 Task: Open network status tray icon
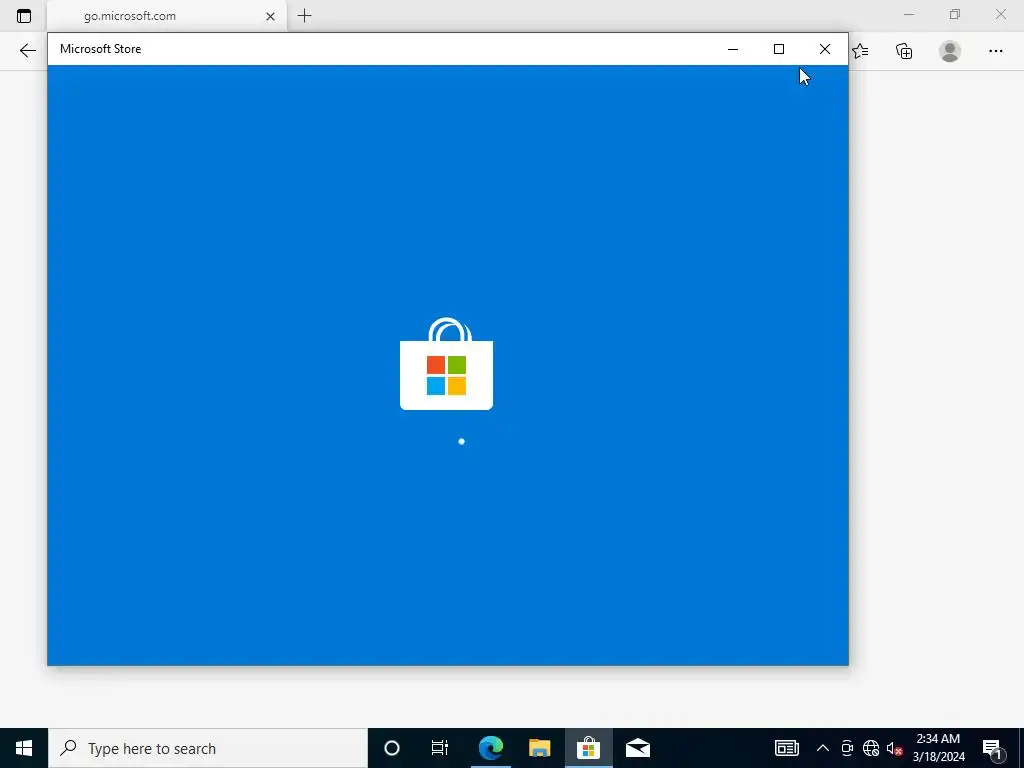tap(871, 748)
